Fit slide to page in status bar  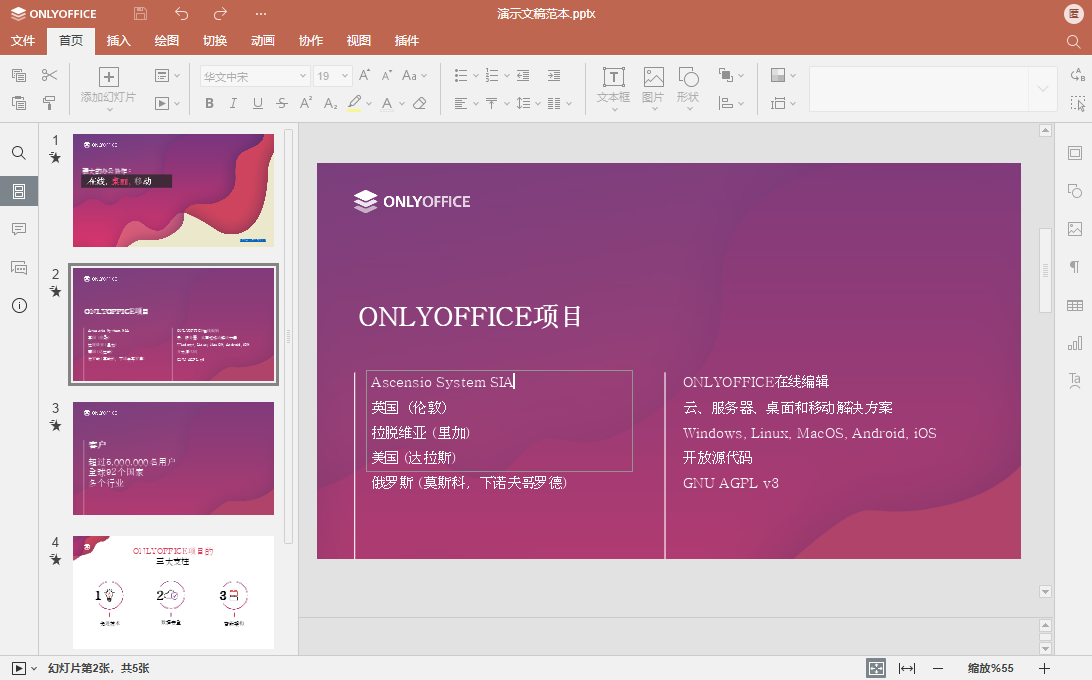(875, 668)
